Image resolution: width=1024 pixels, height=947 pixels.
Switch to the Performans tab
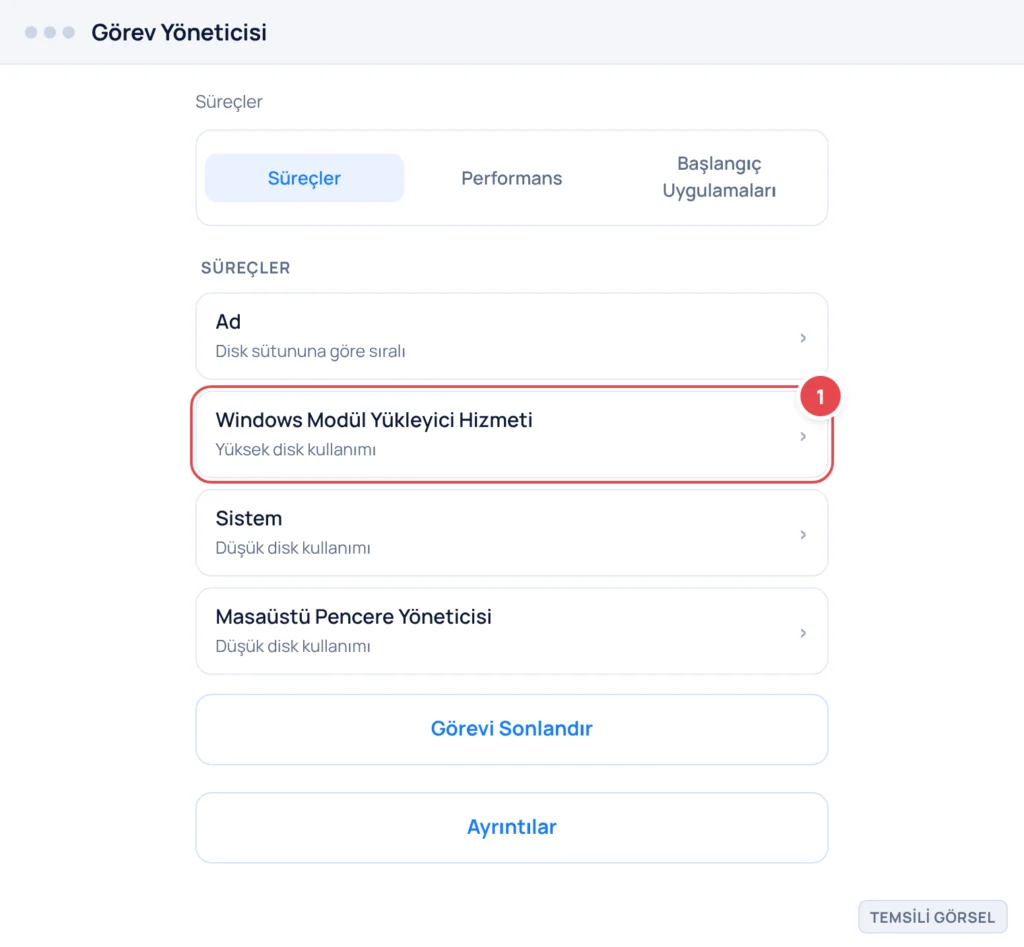pos(511,178)
